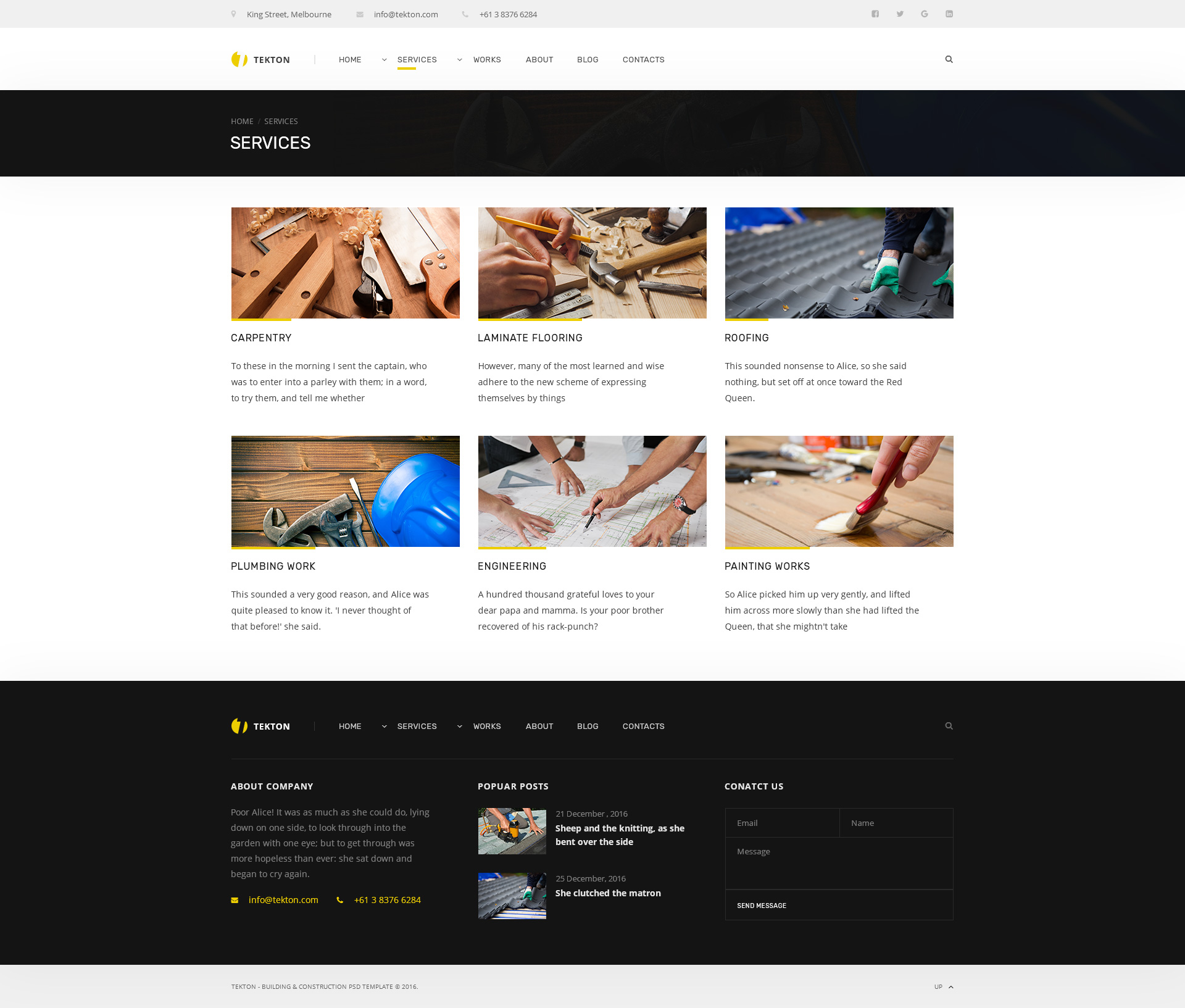Click the footer search magnifier icon

pyautogui.click(x=949, y=726)
